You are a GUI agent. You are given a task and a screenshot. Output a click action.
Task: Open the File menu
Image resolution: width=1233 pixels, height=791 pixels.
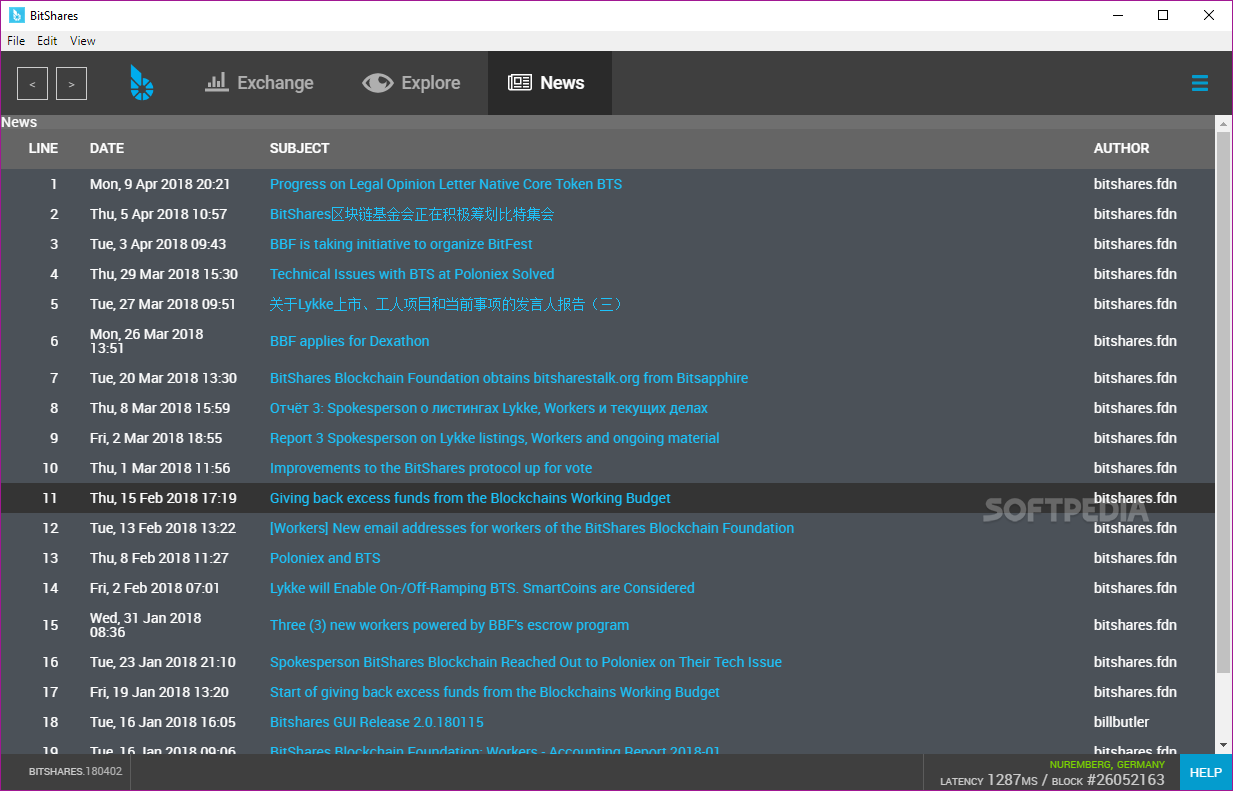(16, 41)
